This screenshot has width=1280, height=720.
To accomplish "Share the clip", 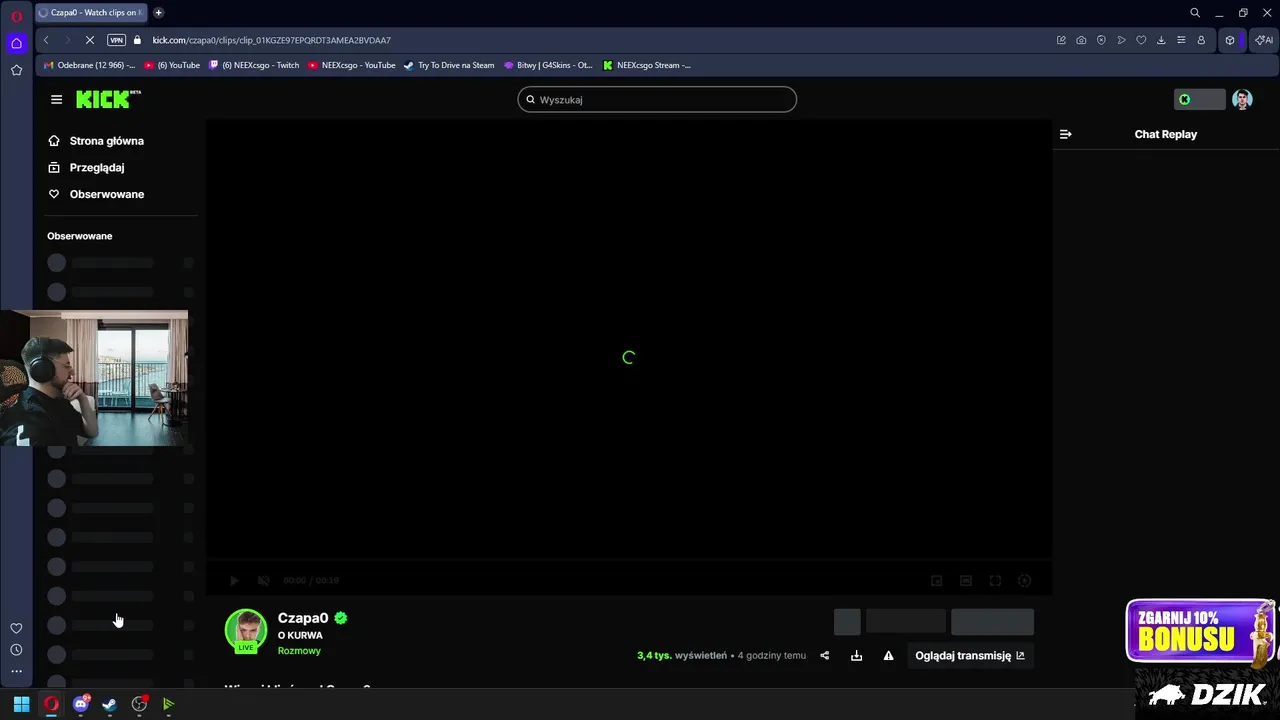I will (x=825, y=656).
